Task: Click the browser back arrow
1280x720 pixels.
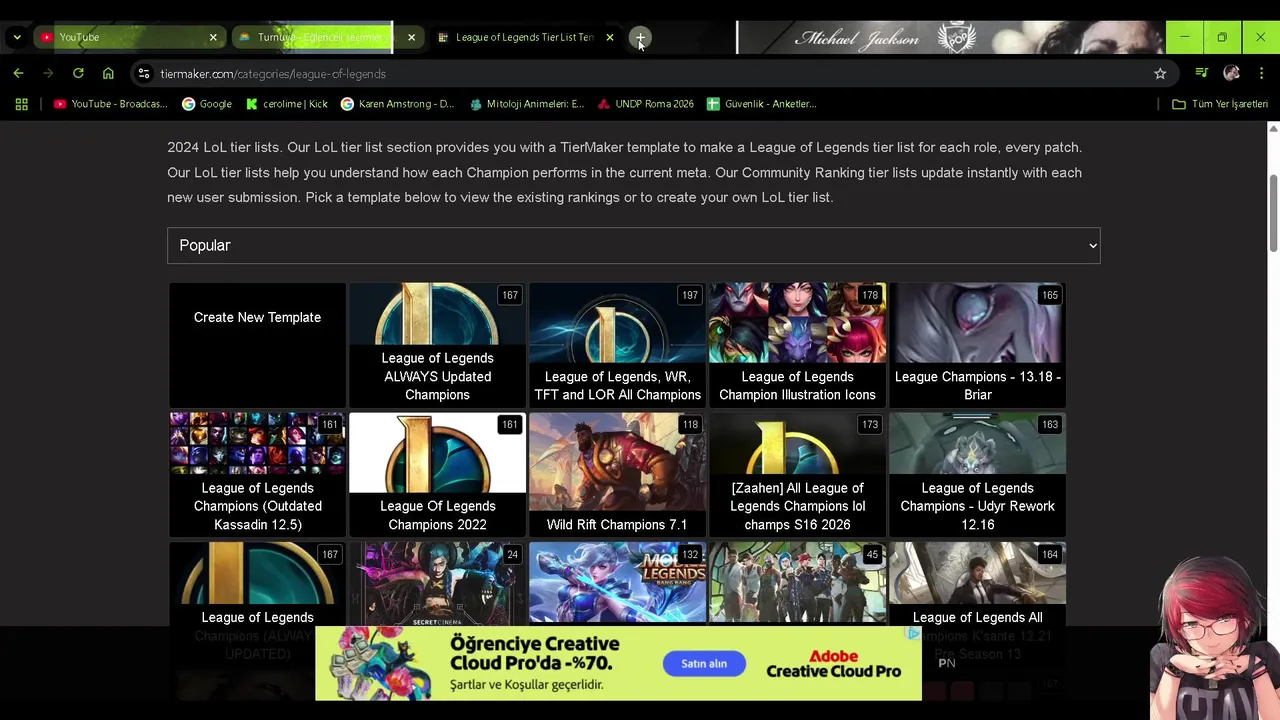Action: point(18,73)
